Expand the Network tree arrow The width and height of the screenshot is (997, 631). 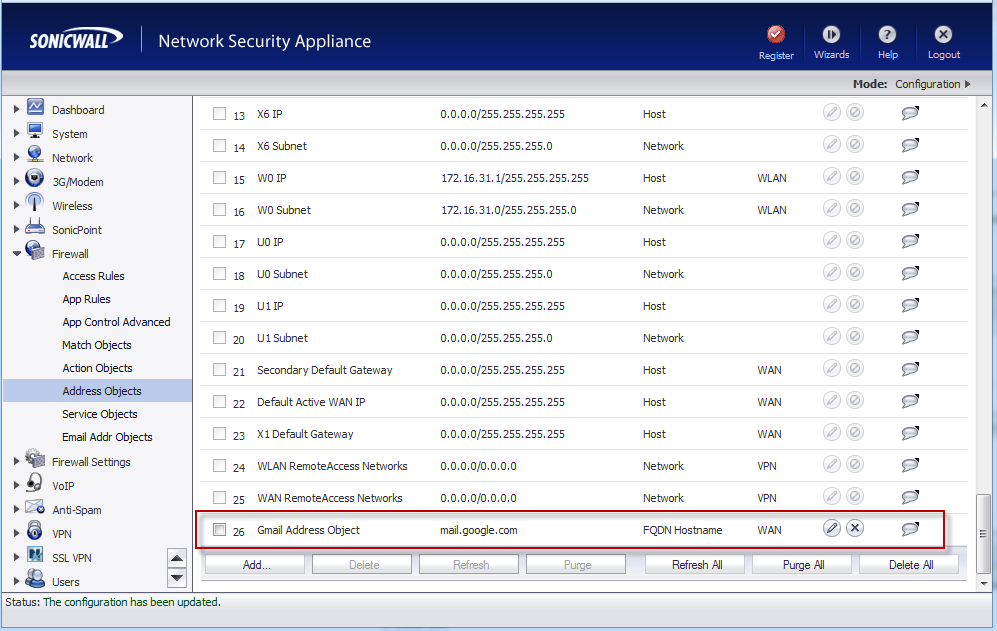[x=17, y=157]
